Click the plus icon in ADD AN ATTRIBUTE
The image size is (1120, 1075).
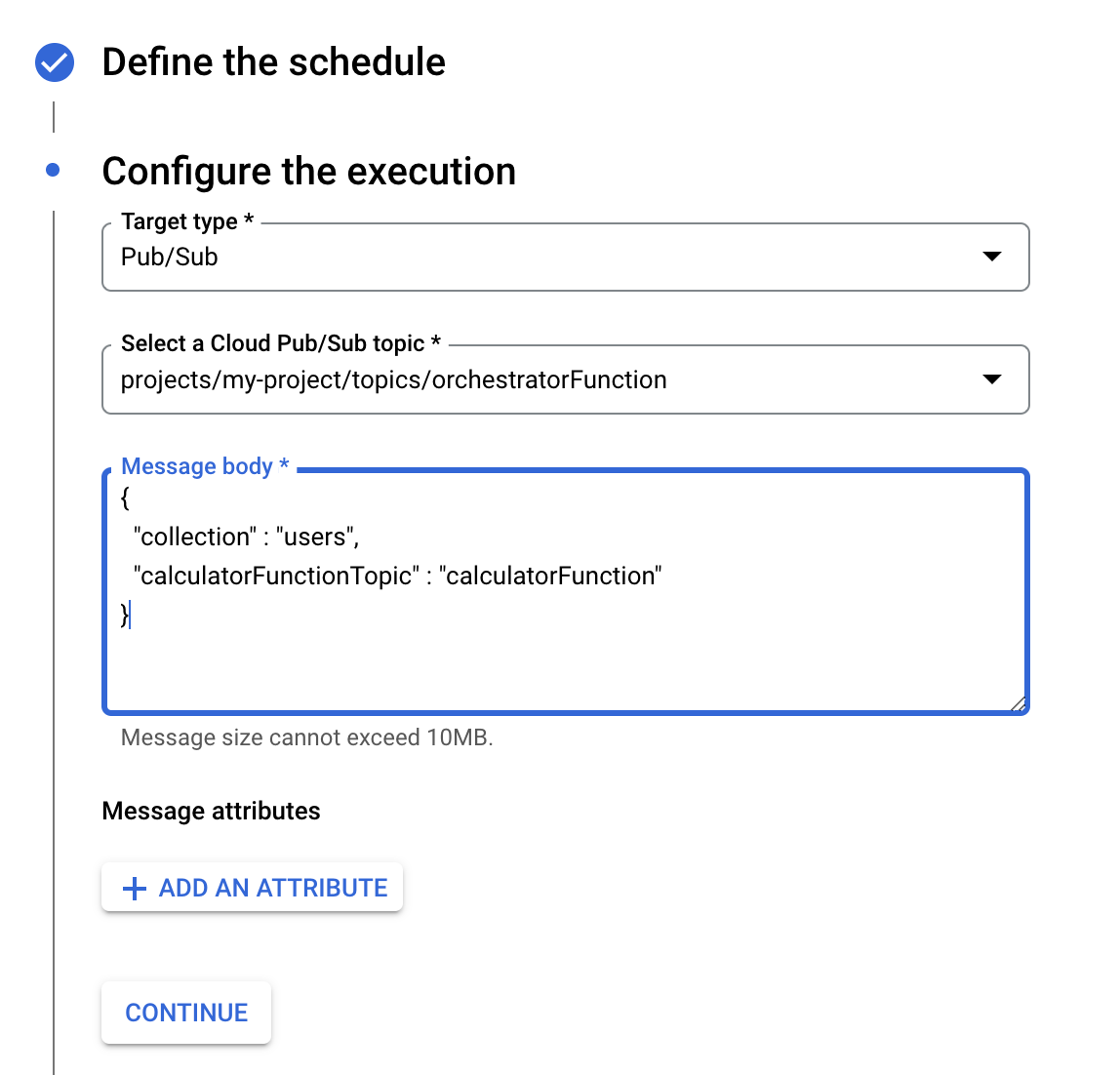tap(134, 889)
